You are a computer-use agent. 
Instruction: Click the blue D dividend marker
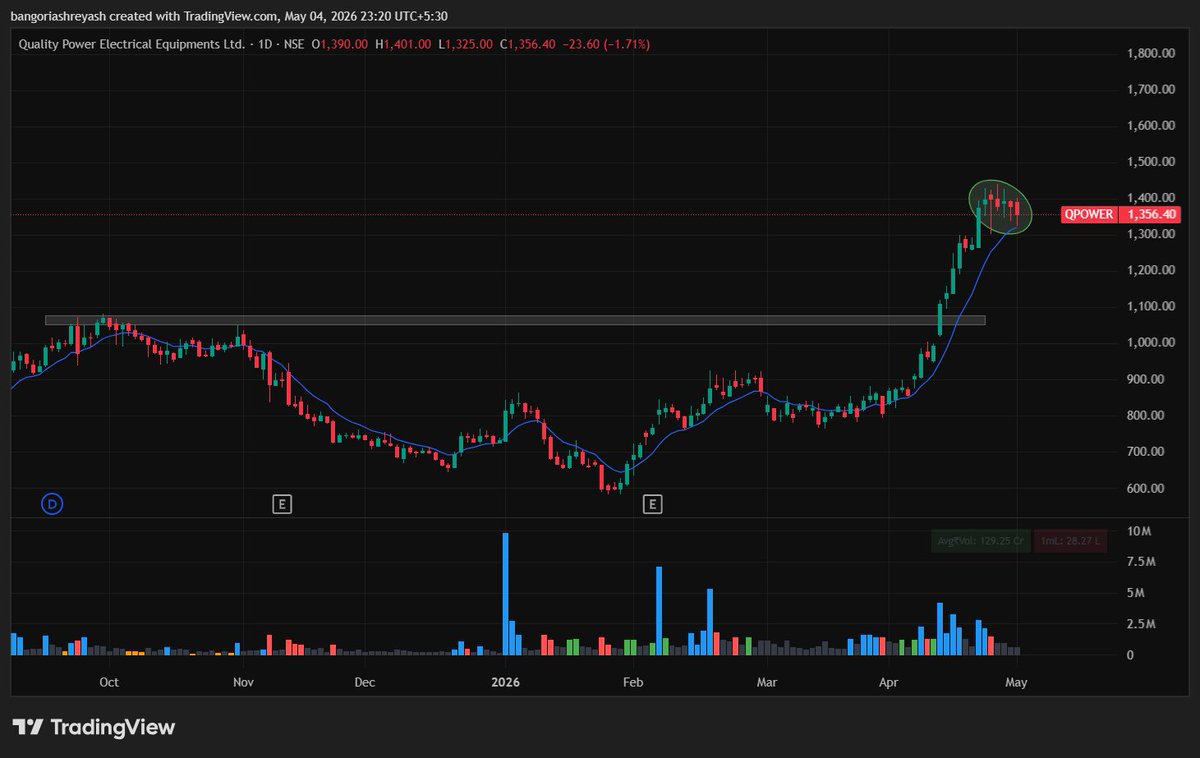tap(52, 504)
